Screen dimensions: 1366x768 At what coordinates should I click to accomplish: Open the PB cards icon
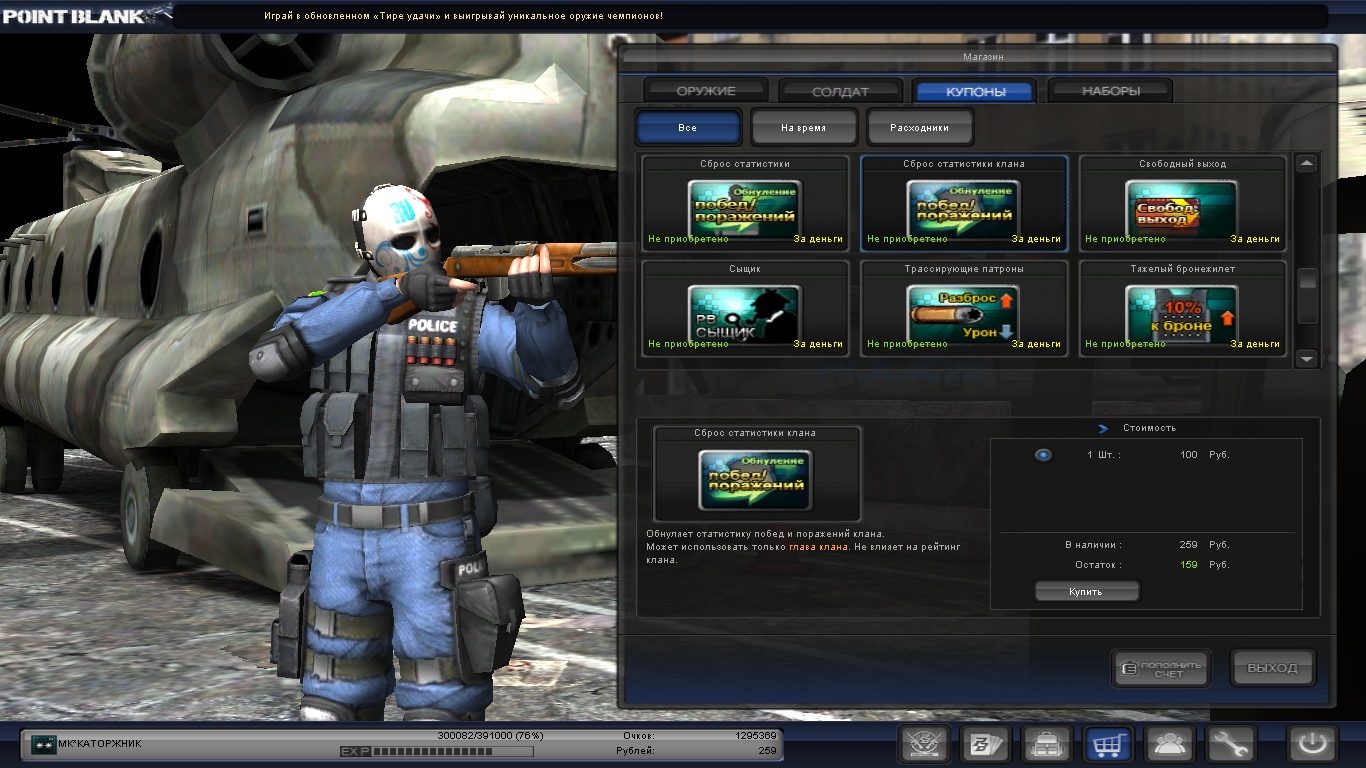pos(986,745)
